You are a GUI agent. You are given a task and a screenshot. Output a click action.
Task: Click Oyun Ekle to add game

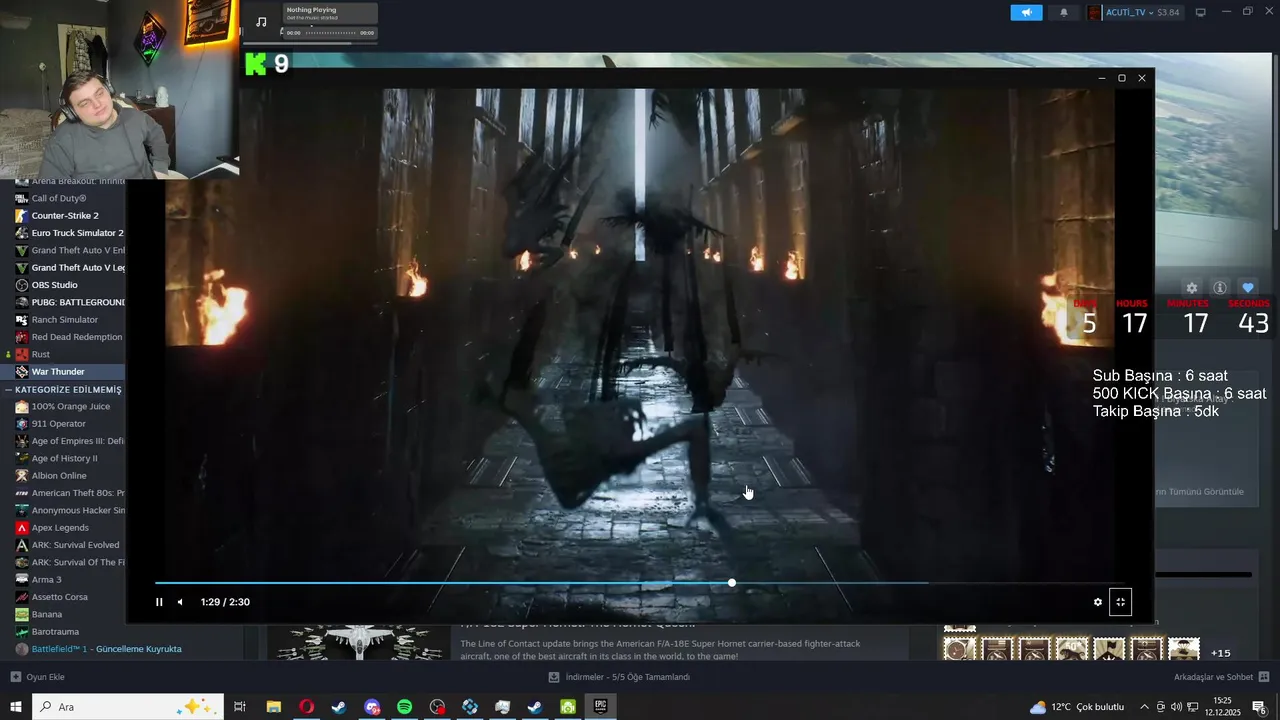(x=38, y=677)
